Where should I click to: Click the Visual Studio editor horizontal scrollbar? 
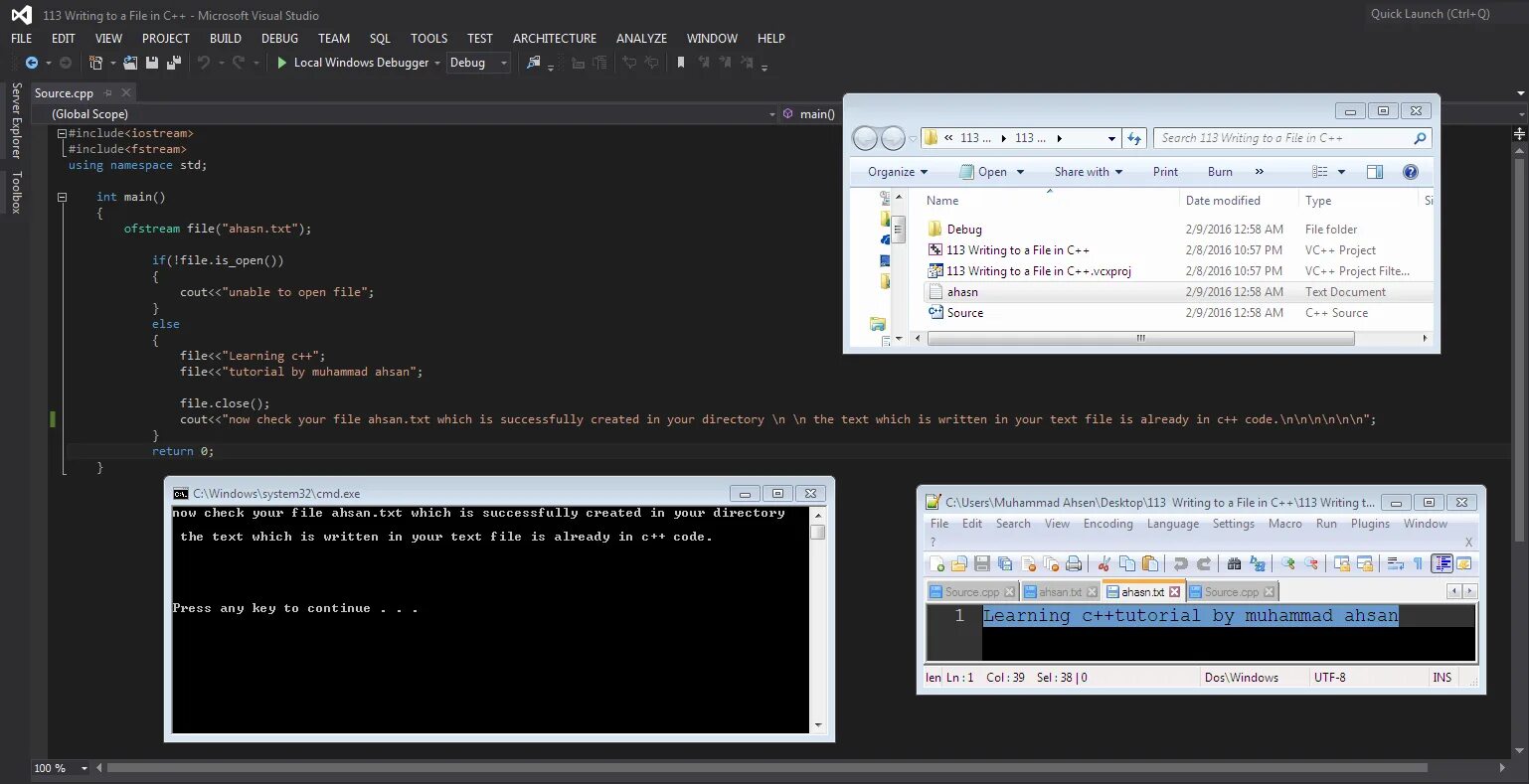[767, 768]
